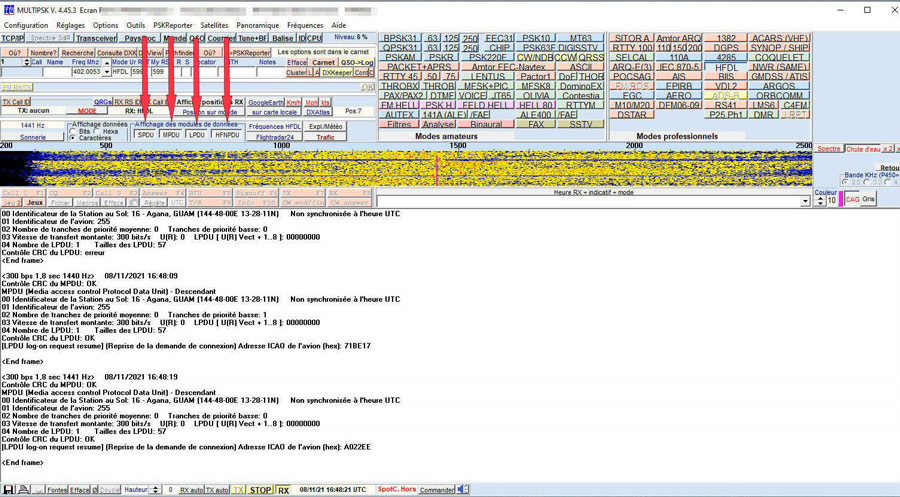
Task: Select the DSTAR mode button
Action: pos(631,115)
